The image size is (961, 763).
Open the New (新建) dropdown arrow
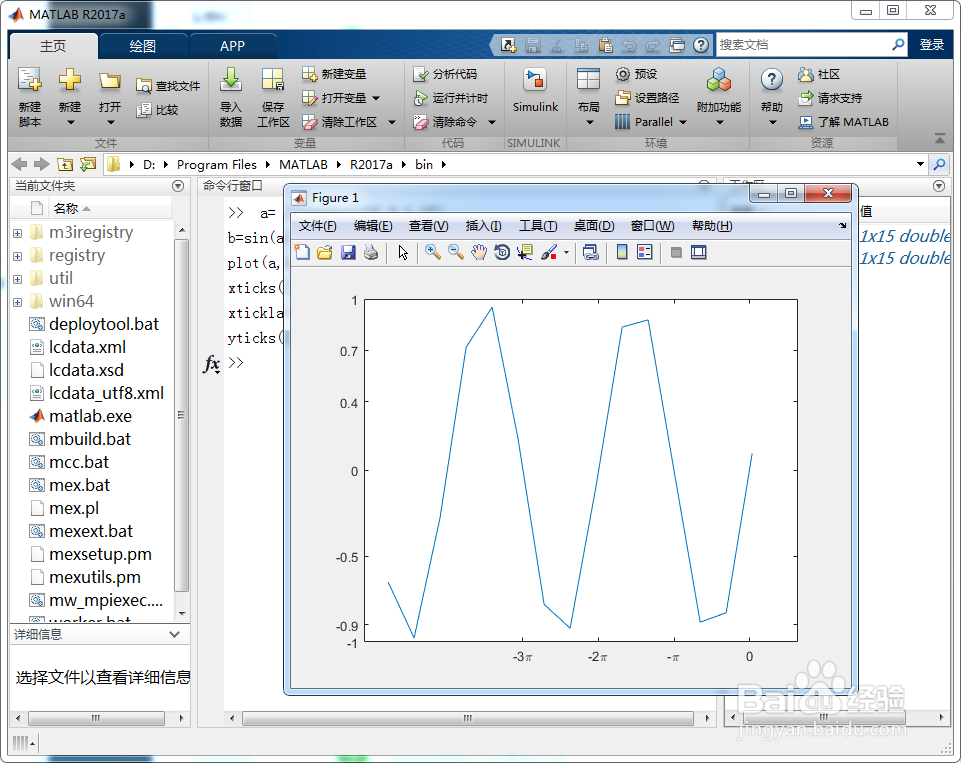point(70,123)
